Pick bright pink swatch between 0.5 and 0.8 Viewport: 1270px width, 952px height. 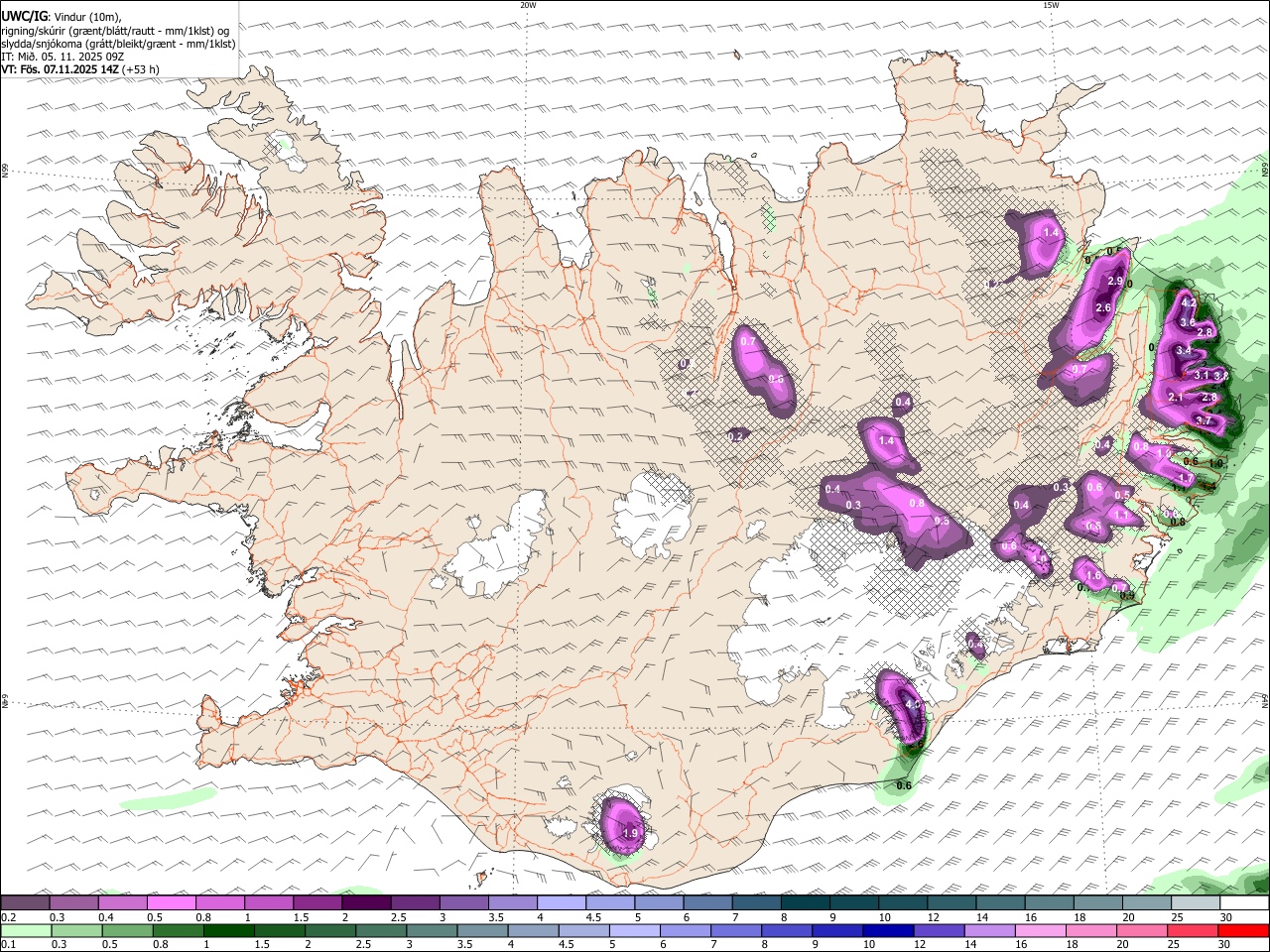tap(172, 903)
